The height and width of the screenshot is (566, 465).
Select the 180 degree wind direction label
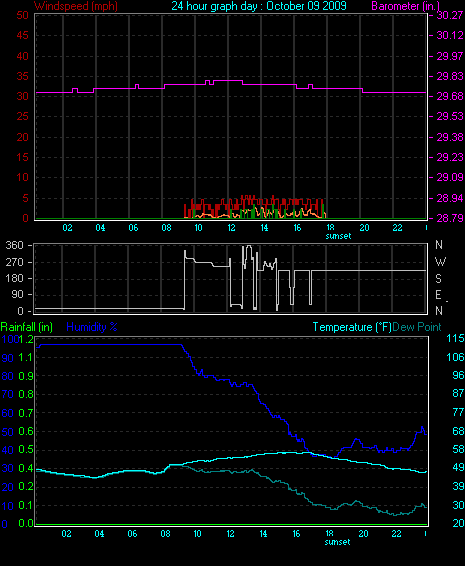(x=14, y=278)
